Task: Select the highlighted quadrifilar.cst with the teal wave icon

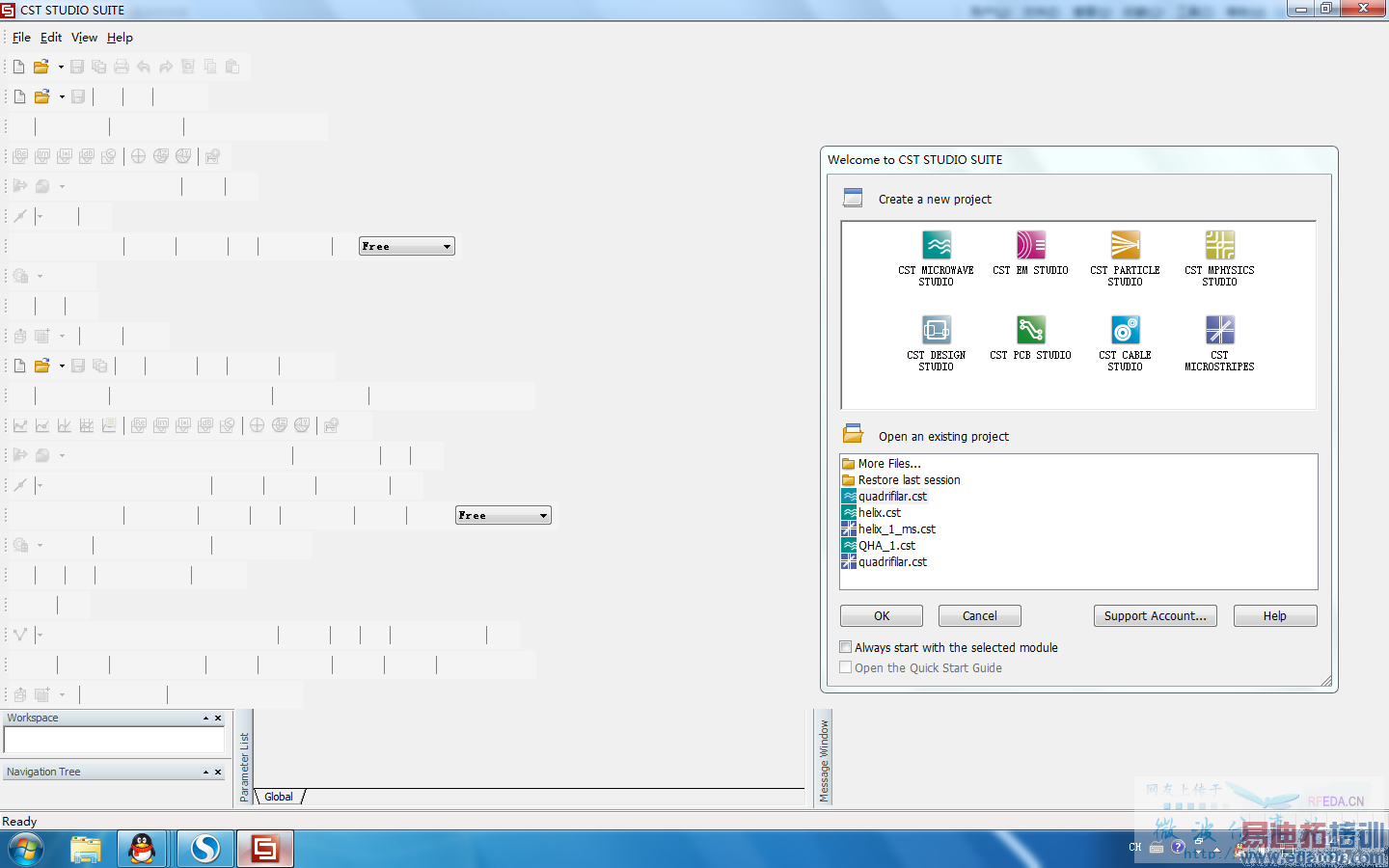Action: click(892, 497)
